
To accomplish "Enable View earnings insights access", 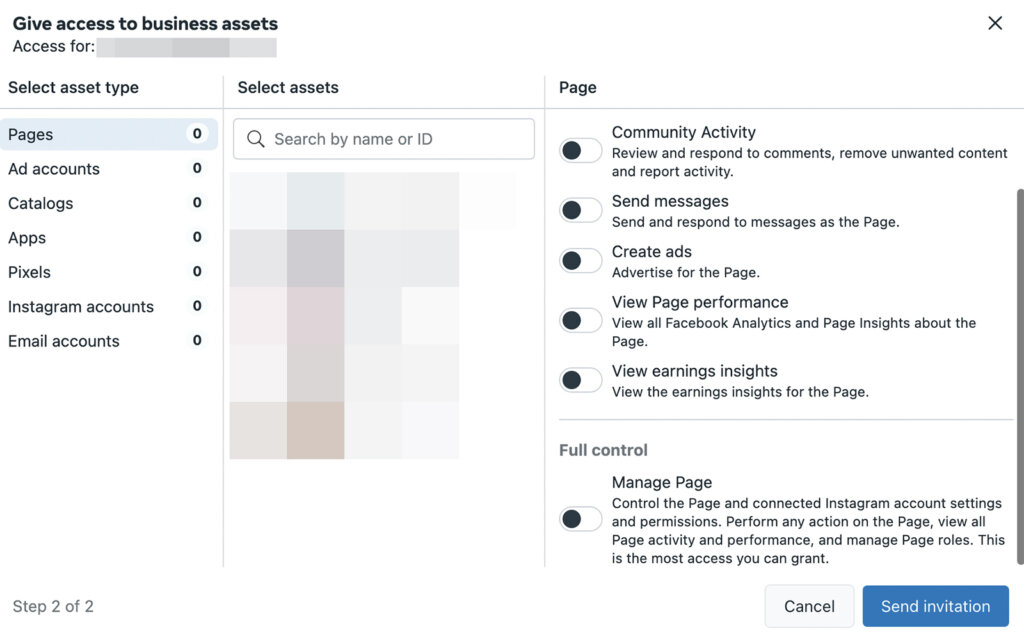I will (x=580, y=380).
